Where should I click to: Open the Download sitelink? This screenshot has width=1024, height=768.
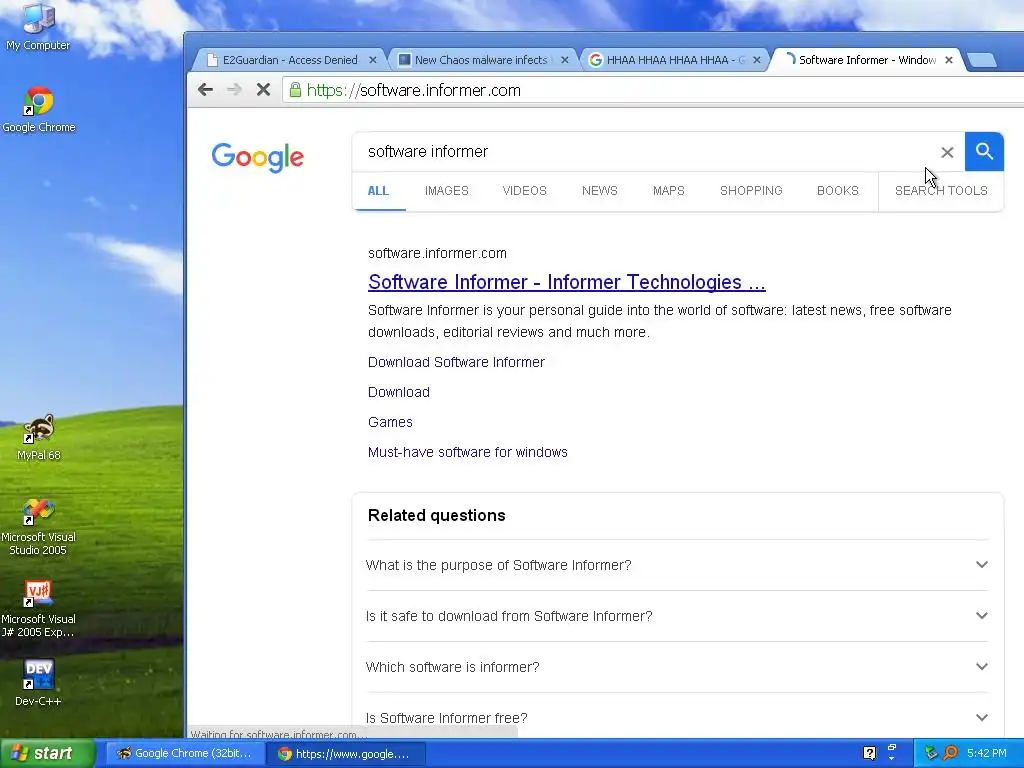click(398, 392)
